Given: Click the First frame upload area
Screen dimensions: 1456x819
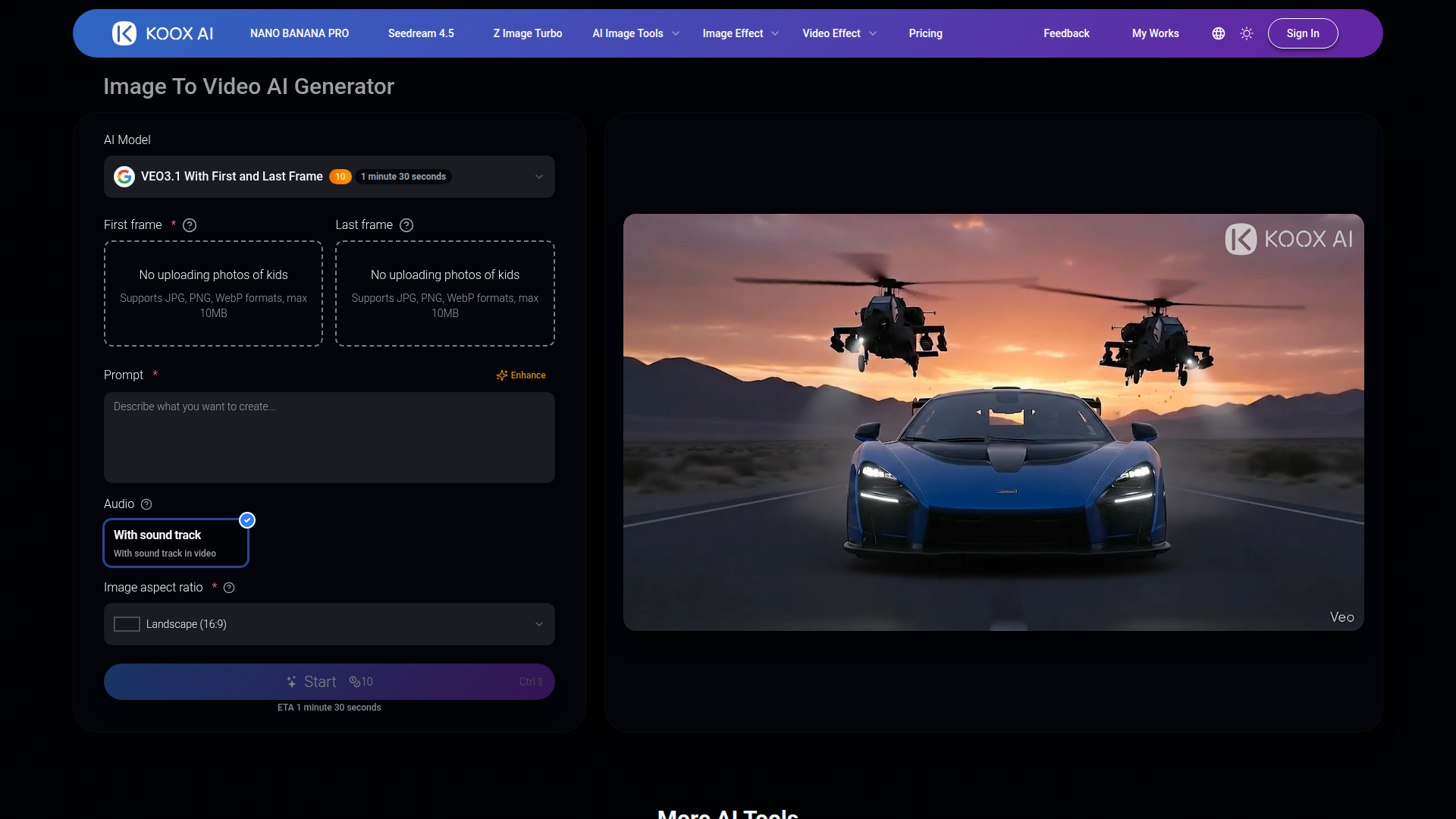Looking at the screenshot, I should (213, 293).
